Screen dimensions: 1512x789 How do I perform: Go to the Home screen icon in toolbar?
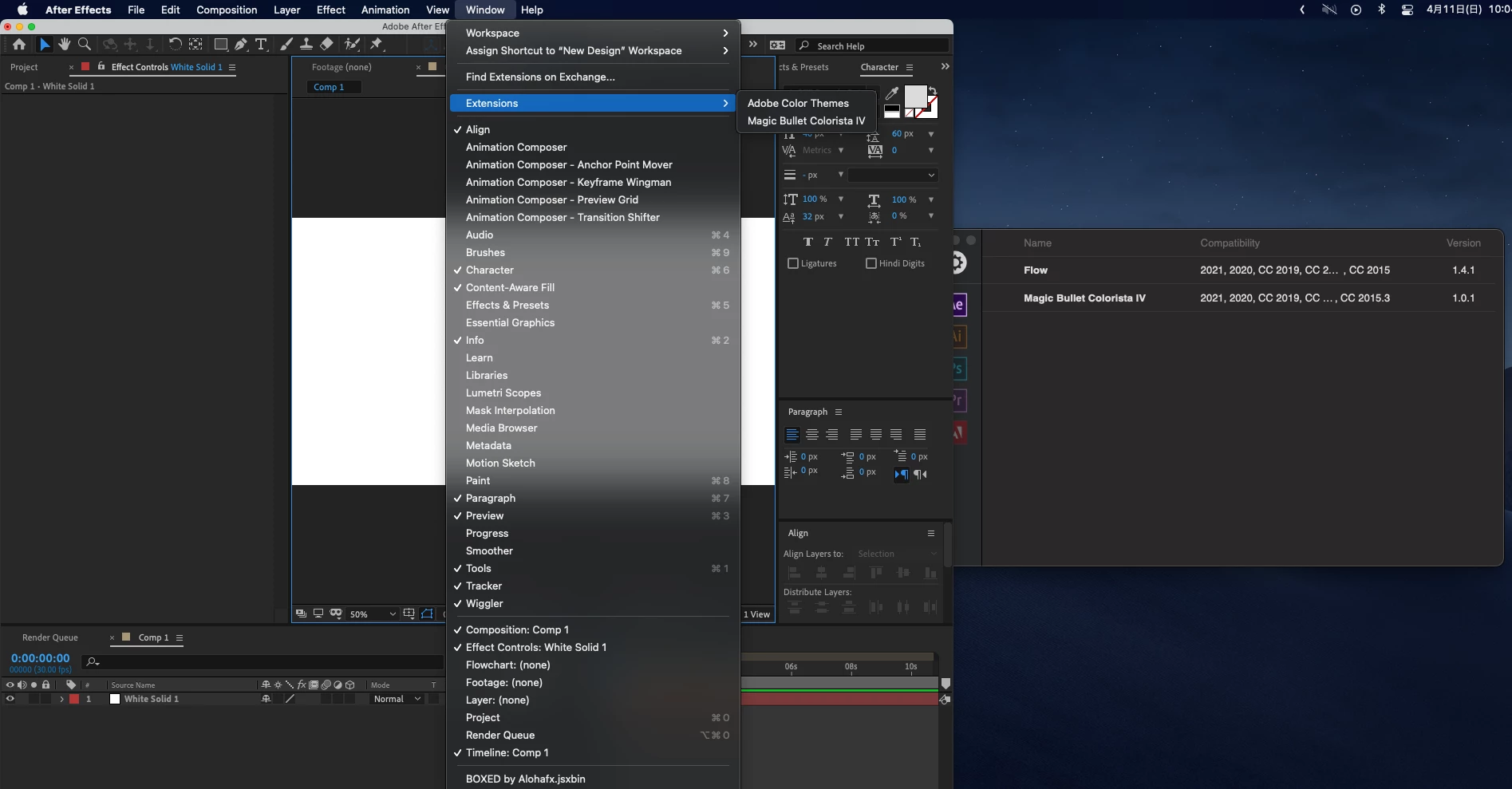click(x=19, y=45)
